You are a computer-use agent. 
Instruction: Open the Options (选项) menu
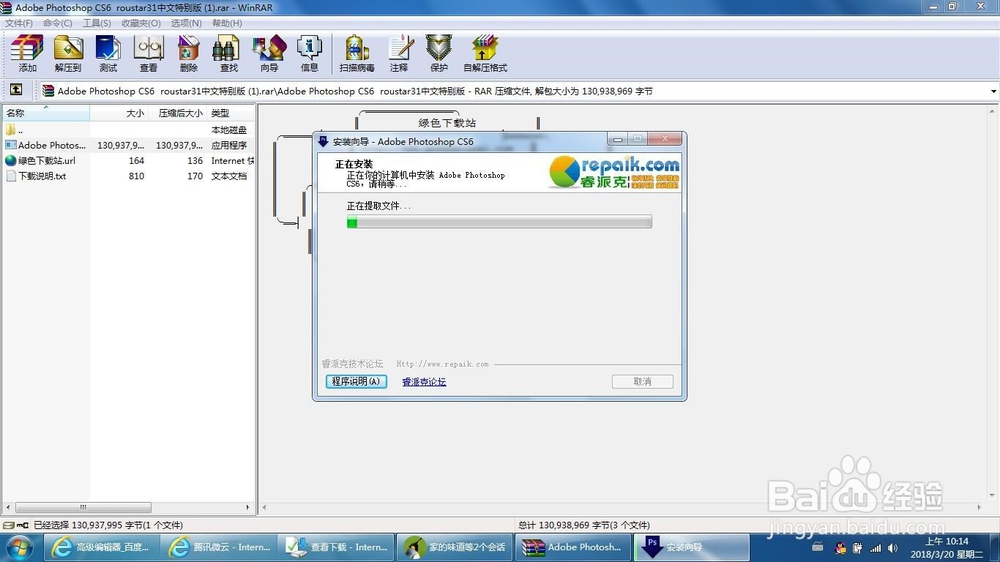coord(186,23)
